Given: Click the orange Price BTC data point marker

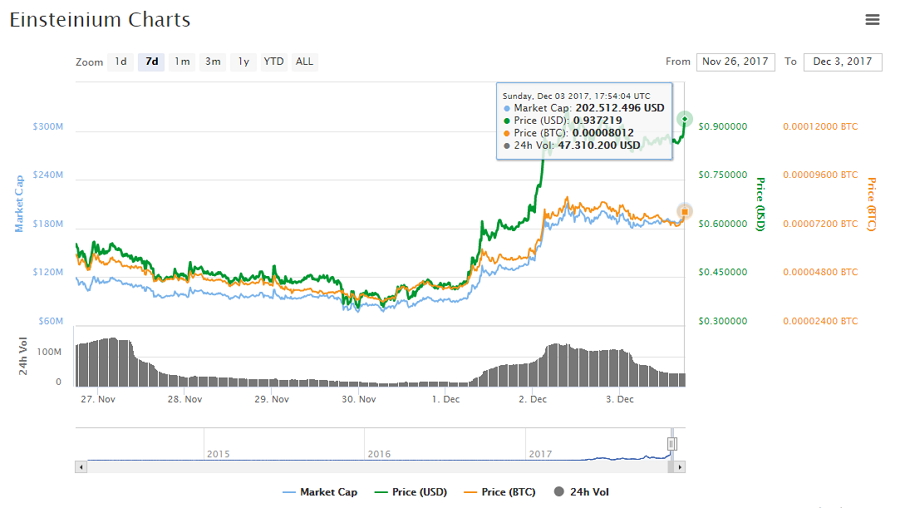Looking at the screenshot, I should [684, 212].
